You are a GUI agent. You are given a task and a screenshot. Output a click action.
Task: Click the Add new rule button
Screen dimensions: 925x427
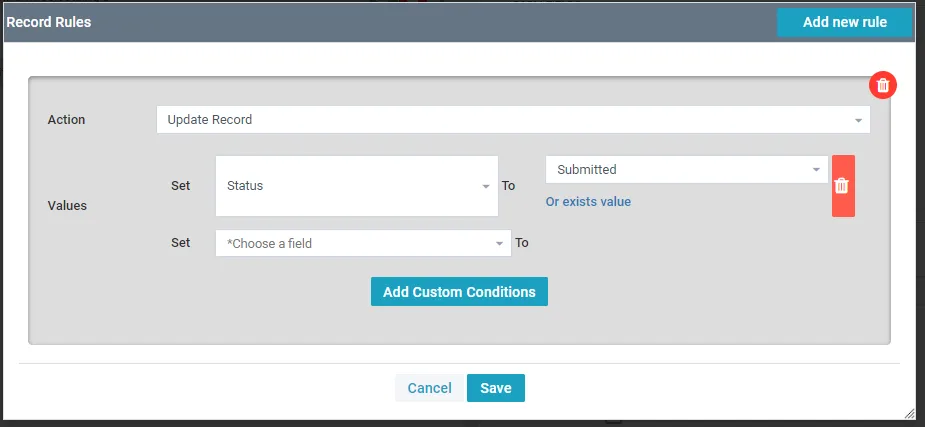(x=844, y=22)
